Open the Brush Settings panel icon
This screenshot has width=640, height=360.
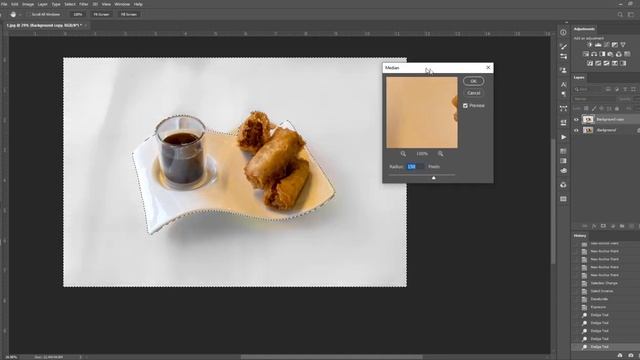point(563,47)
